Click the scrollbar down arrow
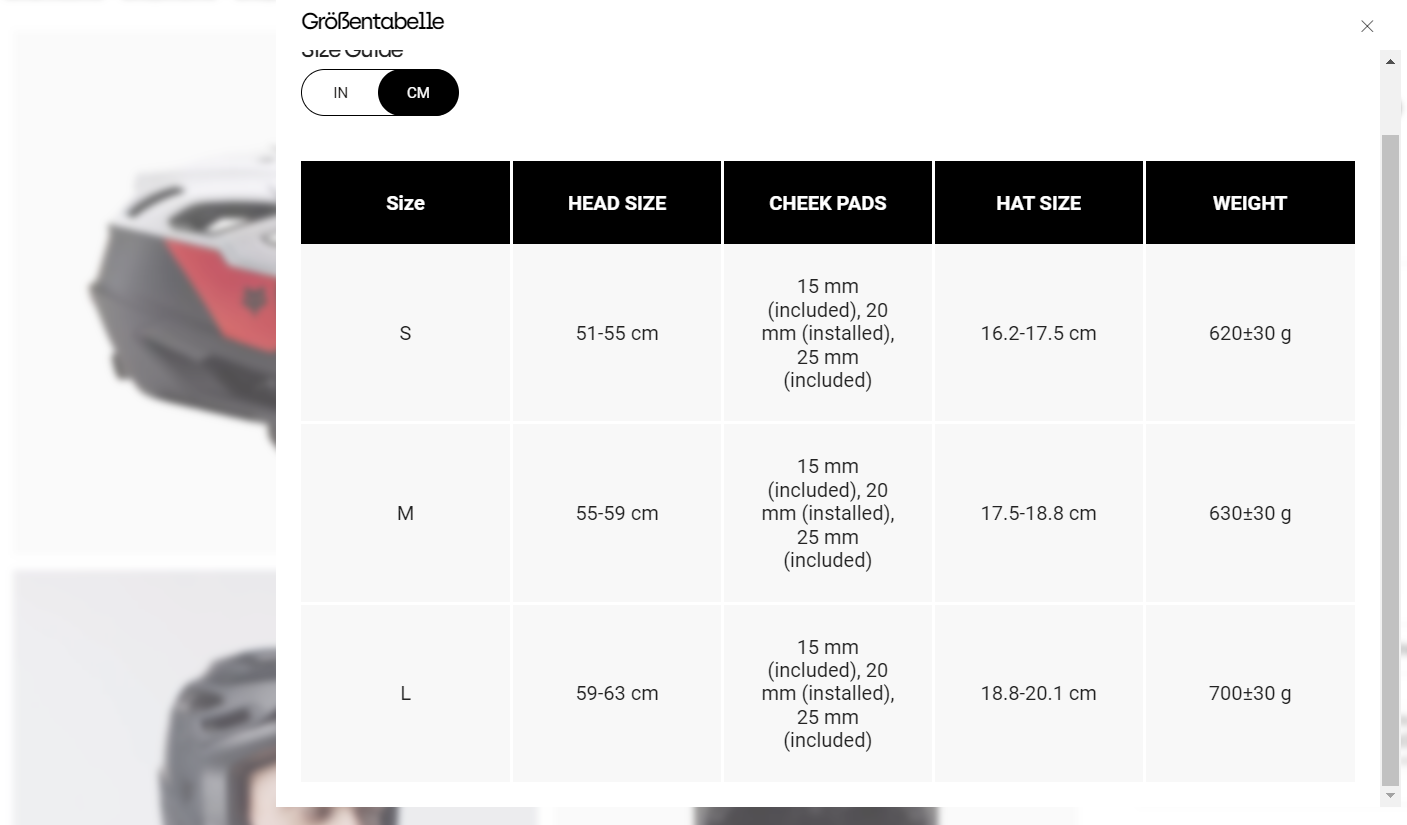Screen dimensions: 1407x825 [1390, 796]
